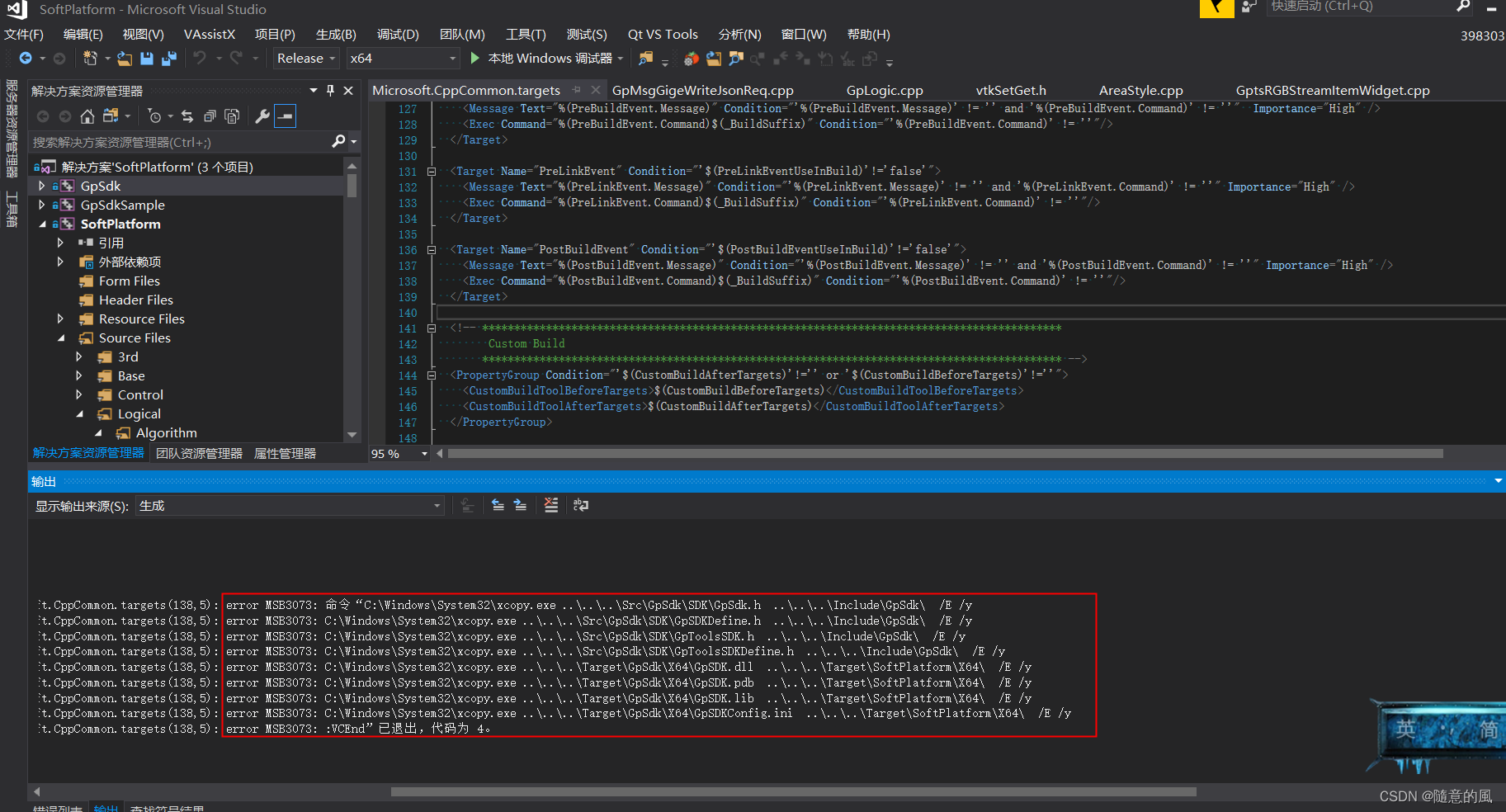Image resolution: width=1506 pixels, height=812 pixels.
Task: Click Quick Launch search magnifier icon
Action: point(1463,7)
